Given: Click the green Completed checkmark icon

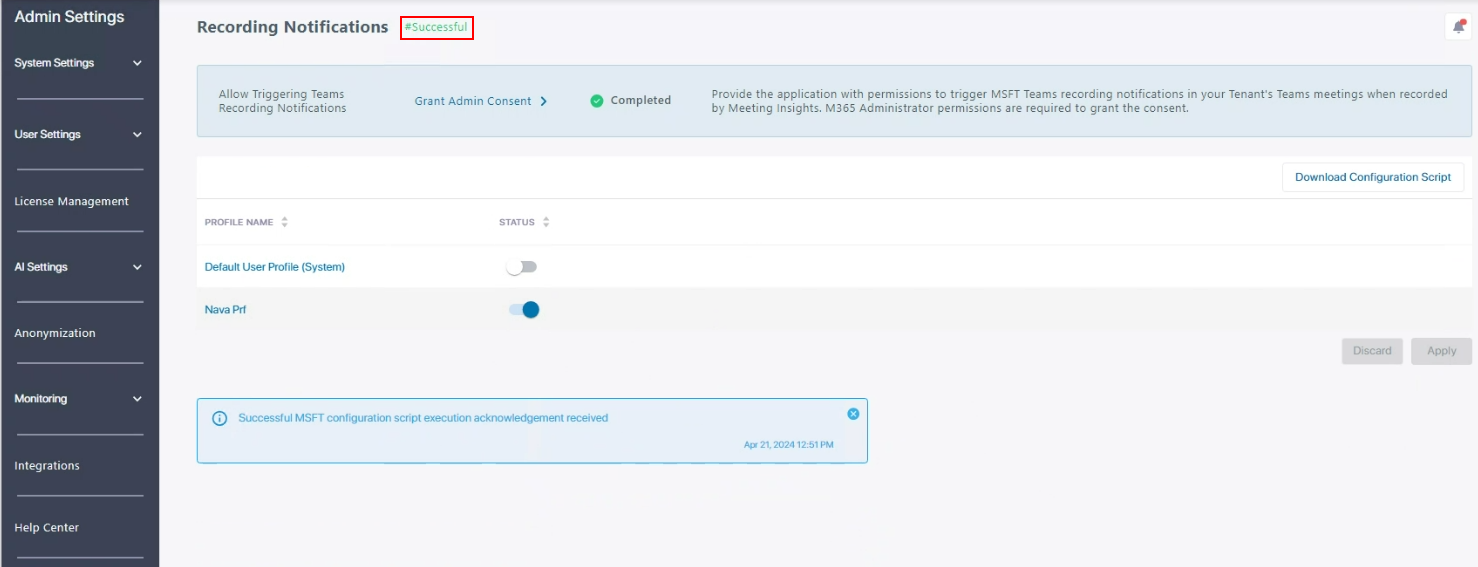Looking at the screenshot, I should pyautogui.click(x=597, y=101).
